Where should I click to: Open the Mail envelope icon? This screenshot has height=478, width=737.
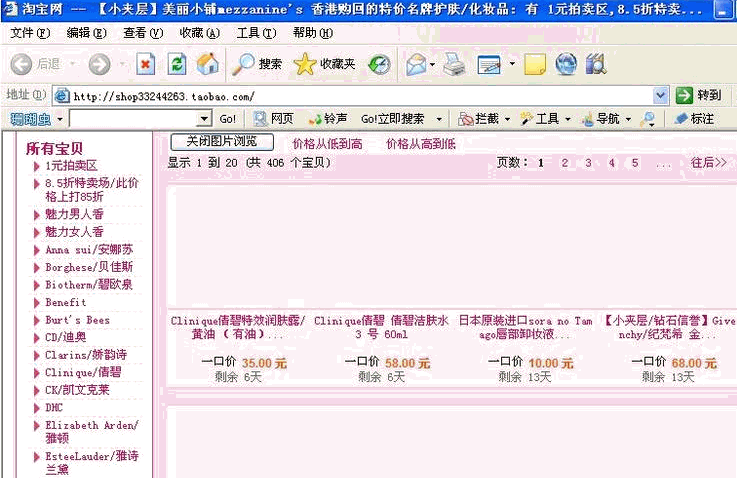click(416, 64)
